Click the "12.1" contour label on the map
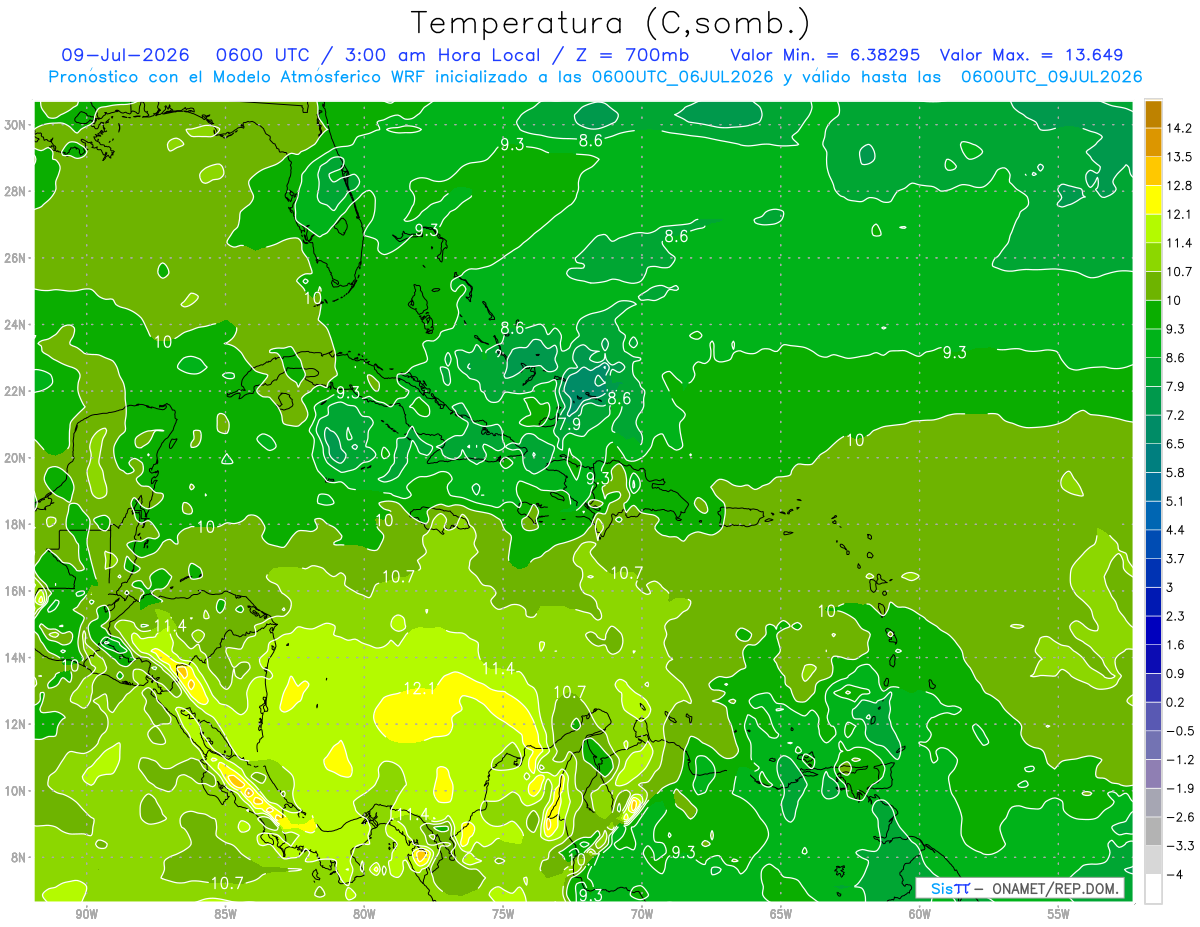 (419, 688)
